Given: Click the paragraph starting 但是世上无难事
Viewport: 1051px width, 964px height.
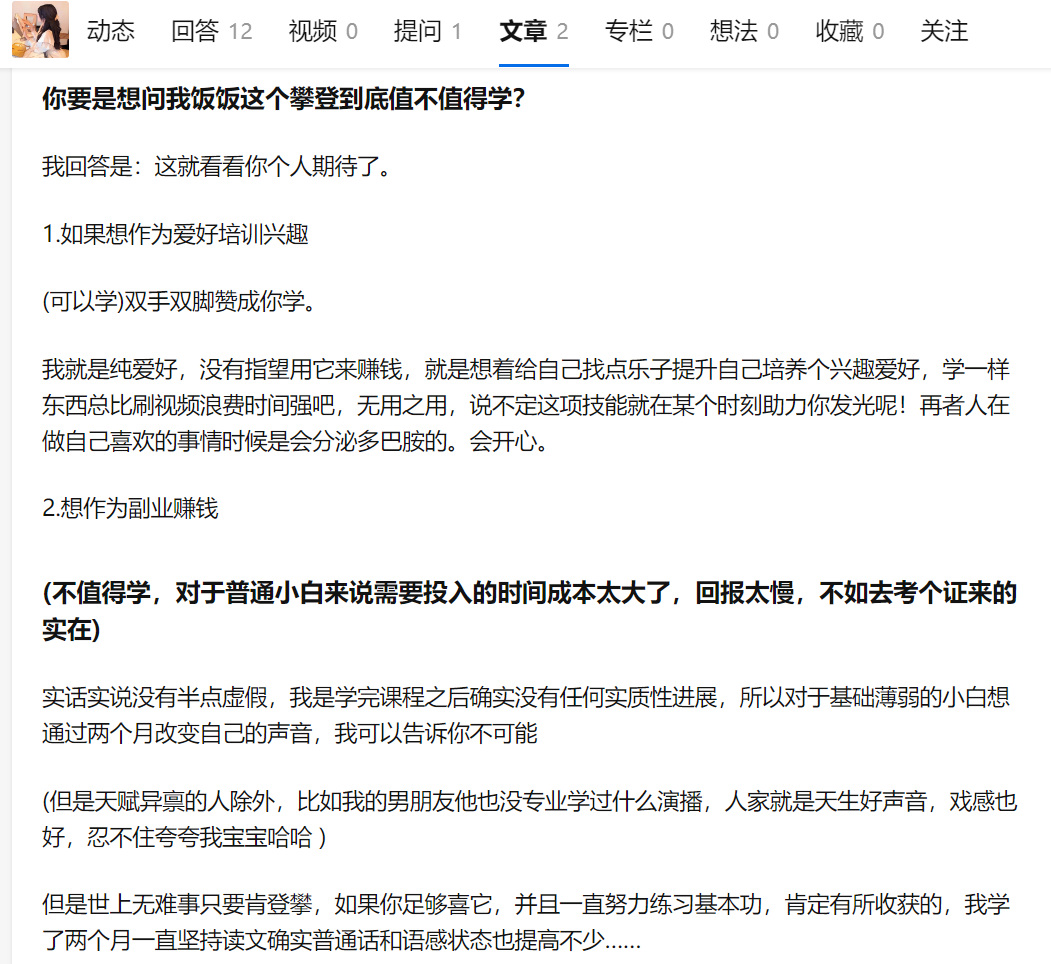Looking at the screenshot, I should point(526,922).
